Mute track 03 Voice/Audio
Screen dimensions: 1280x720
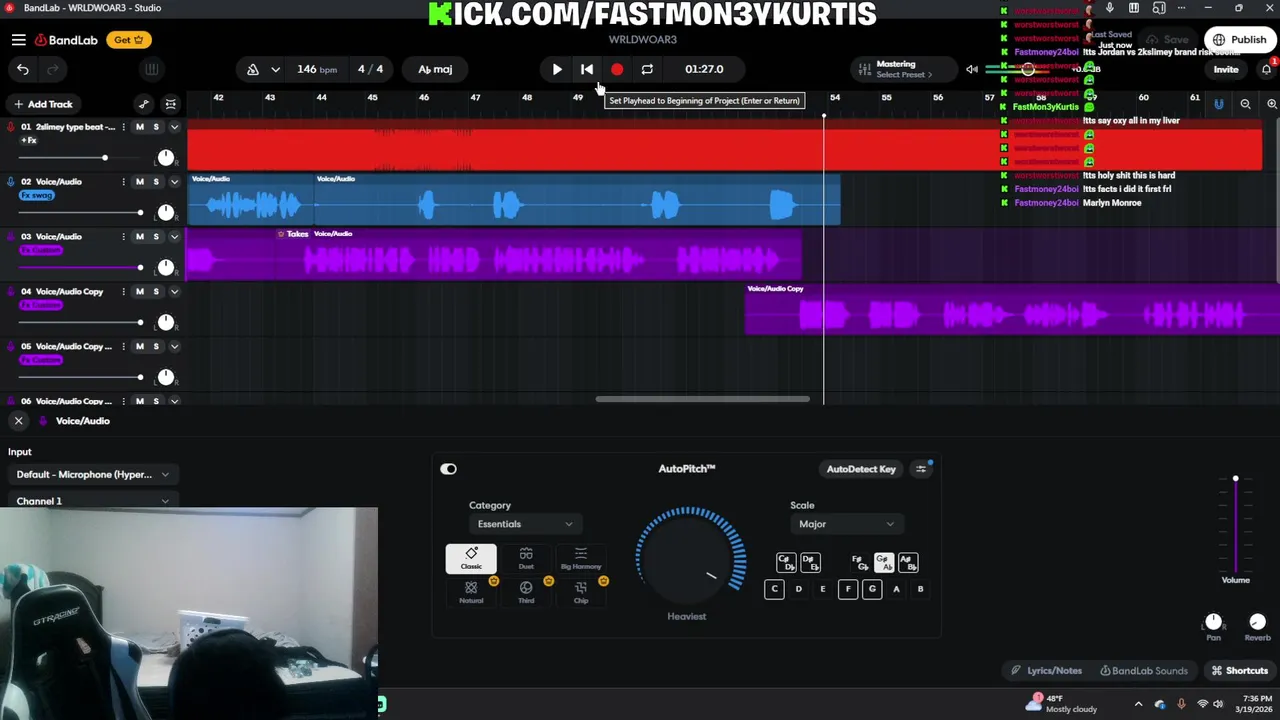140,237
